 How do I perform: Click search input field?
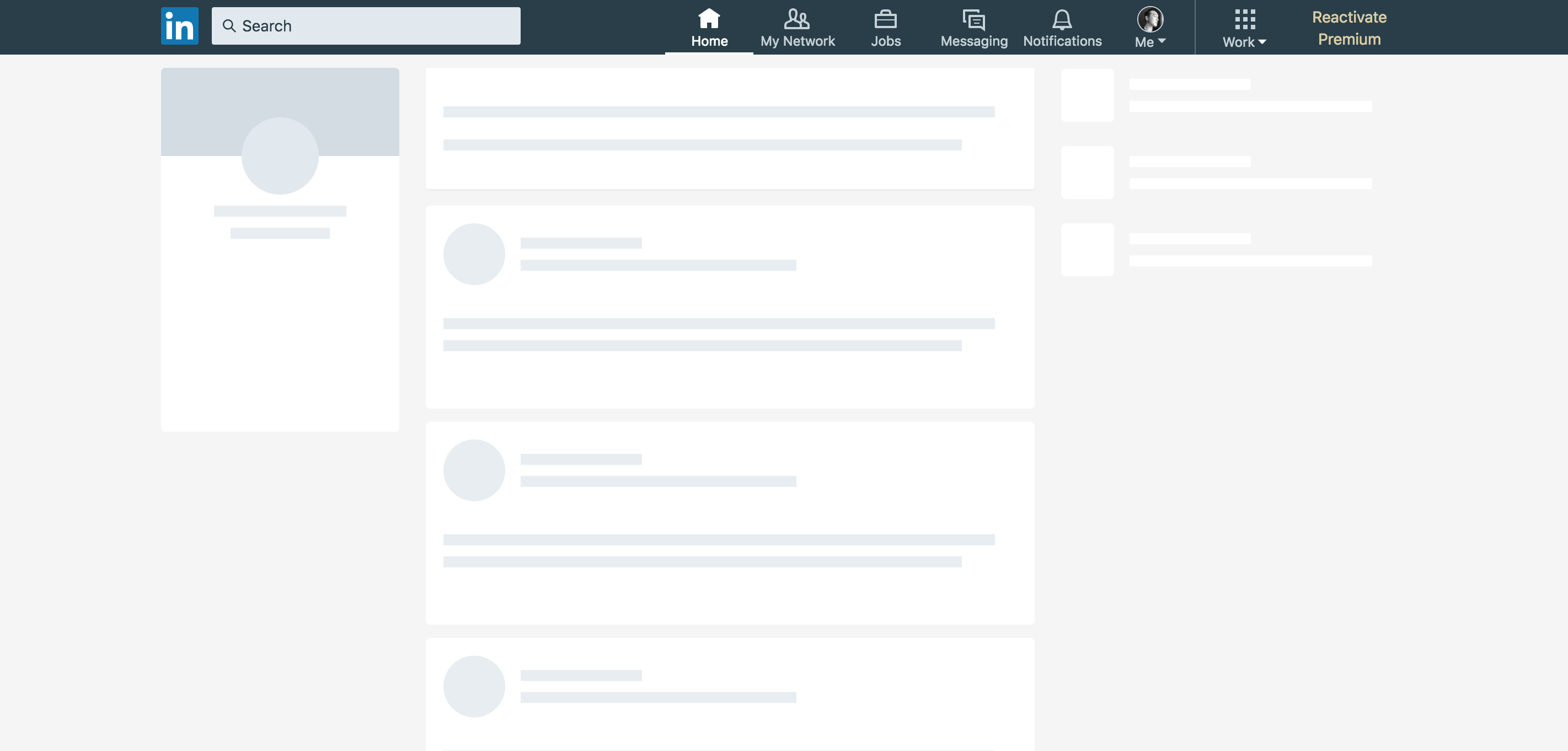click(365, 25)
